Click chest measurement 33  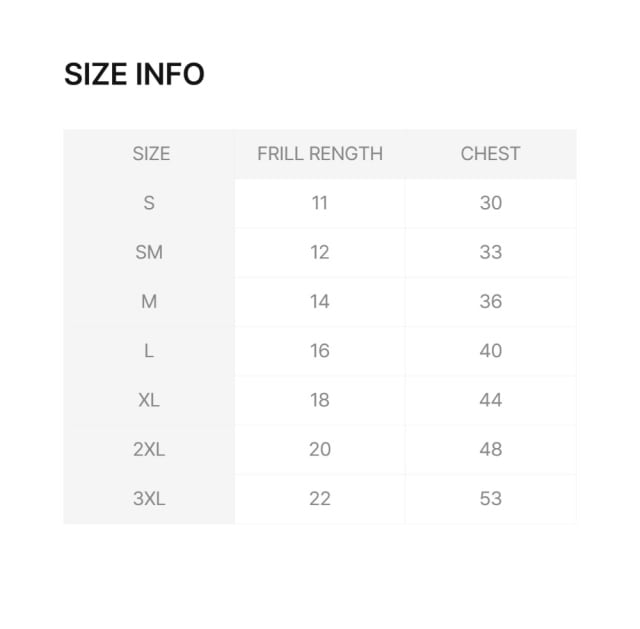(x=490, y=252)
